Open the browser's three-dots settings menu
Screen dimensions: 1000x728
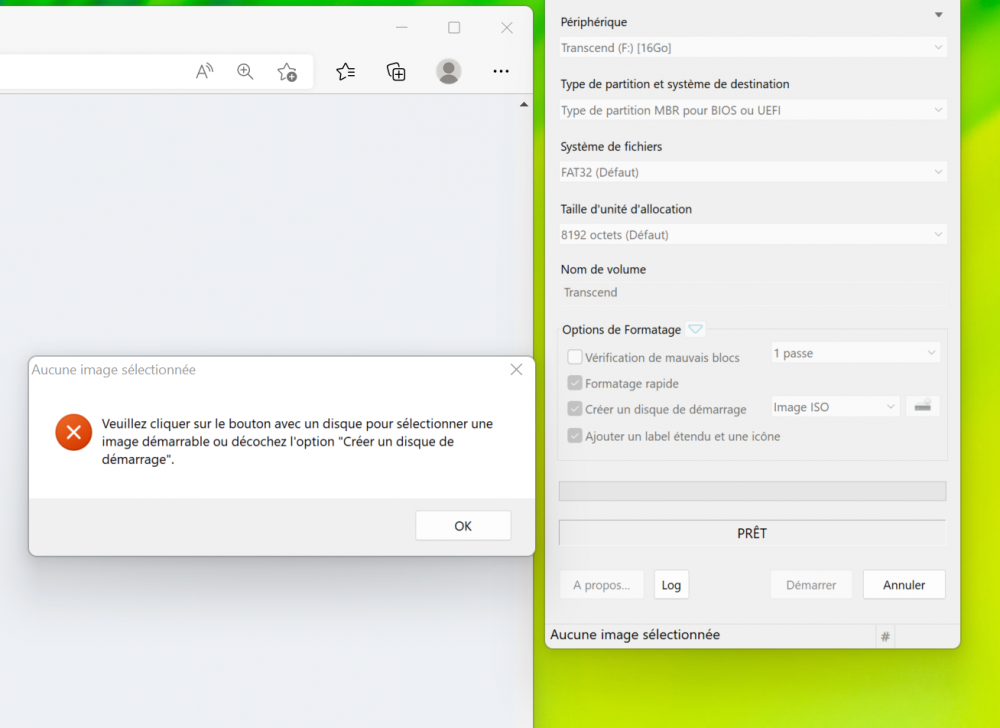501,71
